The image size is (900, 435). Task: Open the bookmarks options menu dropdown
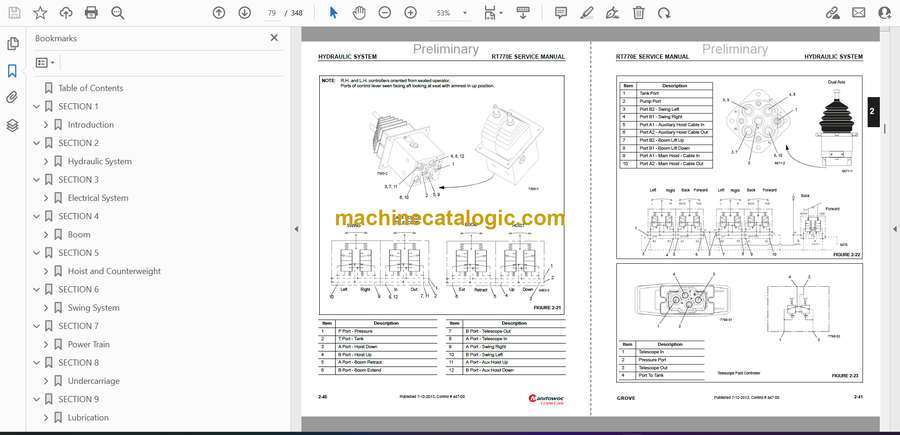[45, 63]
